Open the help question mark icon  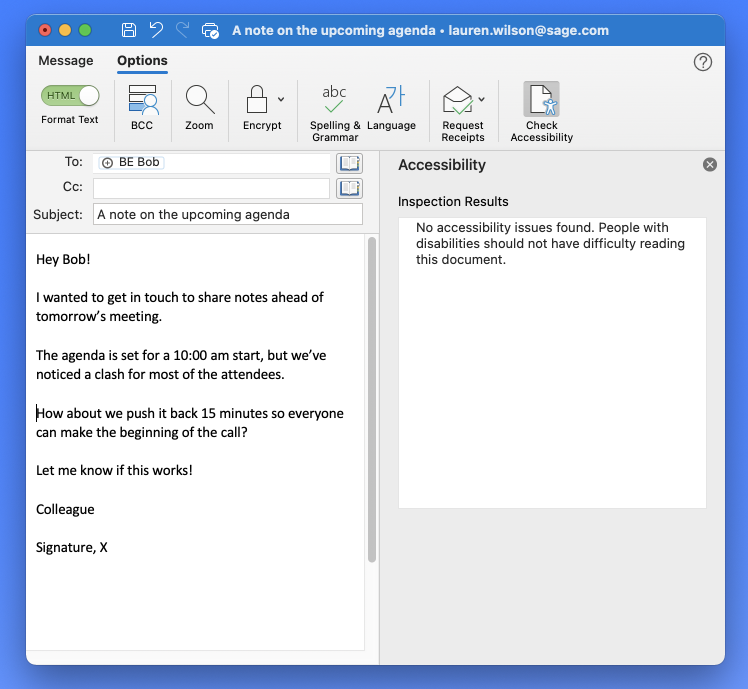tap(702, 62)
